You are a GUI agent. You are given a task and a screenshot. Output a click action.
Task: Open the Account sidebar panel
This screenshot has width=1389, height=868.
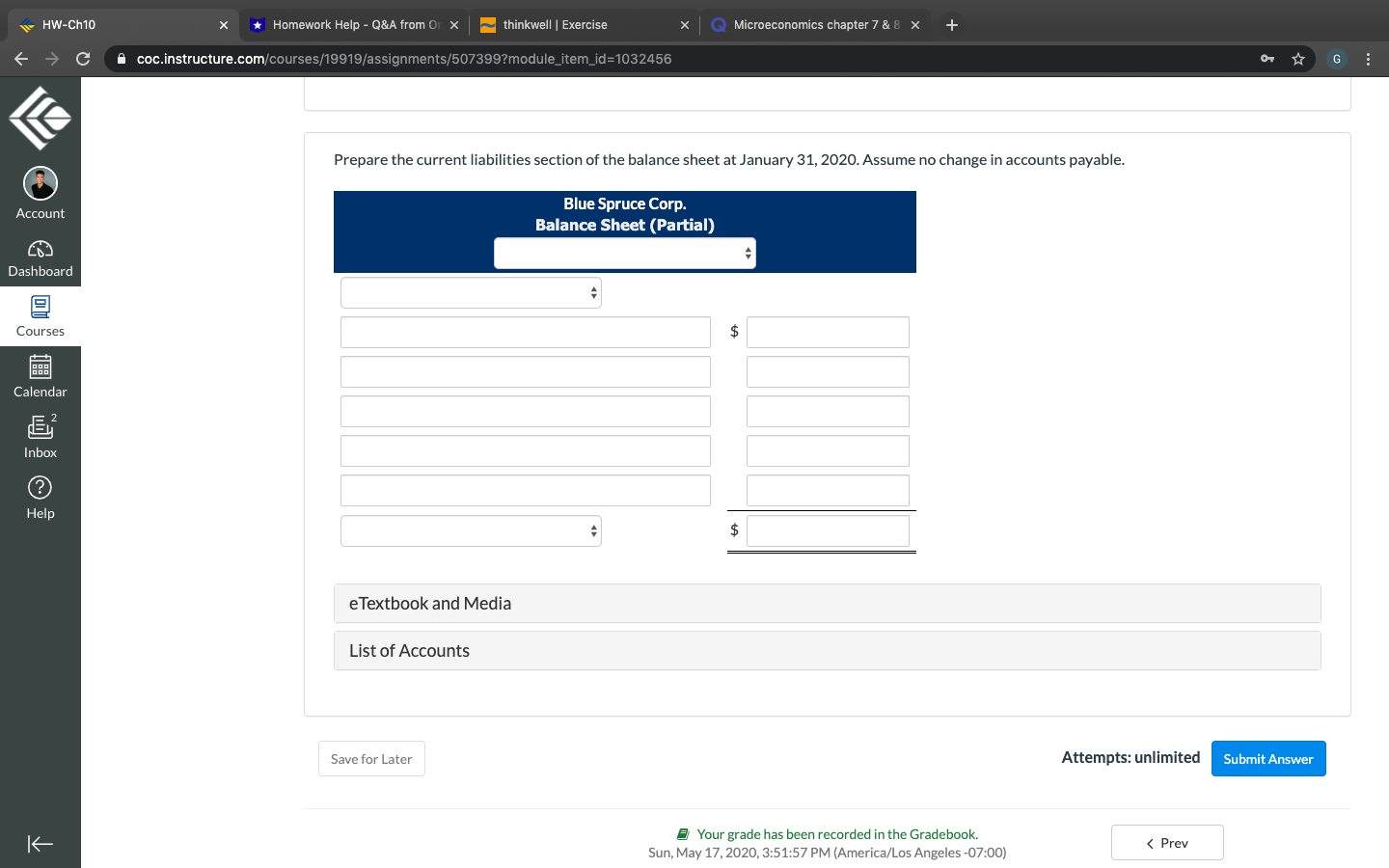click(41, 193)
